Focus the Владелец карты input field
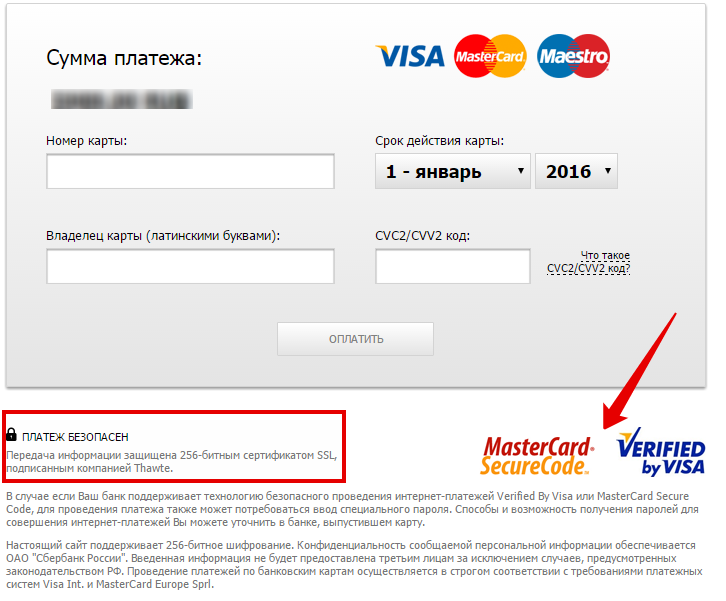This screenshot has width=726, height=601. [x=190, y=266]
